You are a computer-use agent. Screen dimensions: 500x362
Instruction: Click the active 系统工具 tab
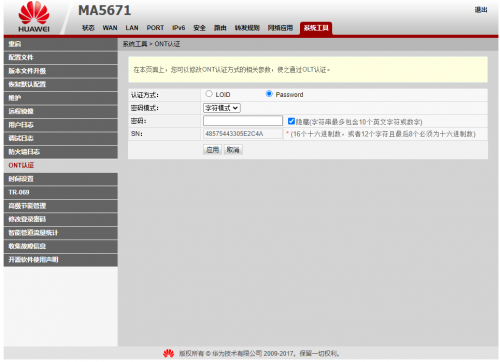(316, 28)
